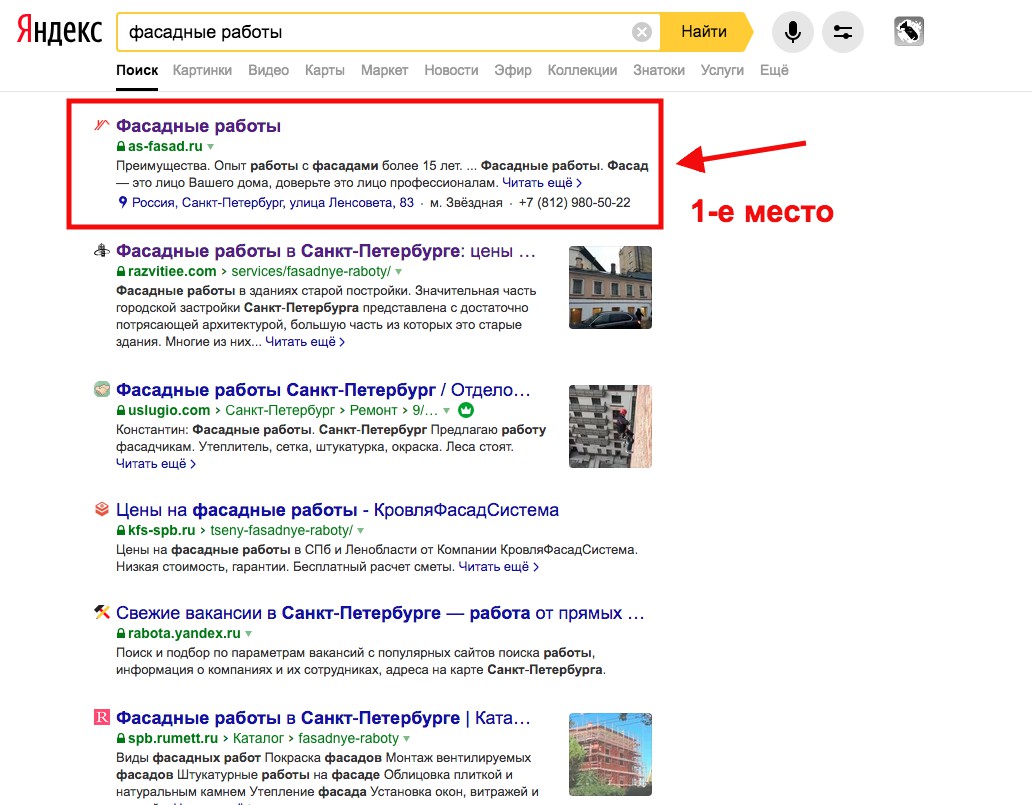
Task: Click spb.rumett.ru red R favicon
Action: tap(101, 717)
